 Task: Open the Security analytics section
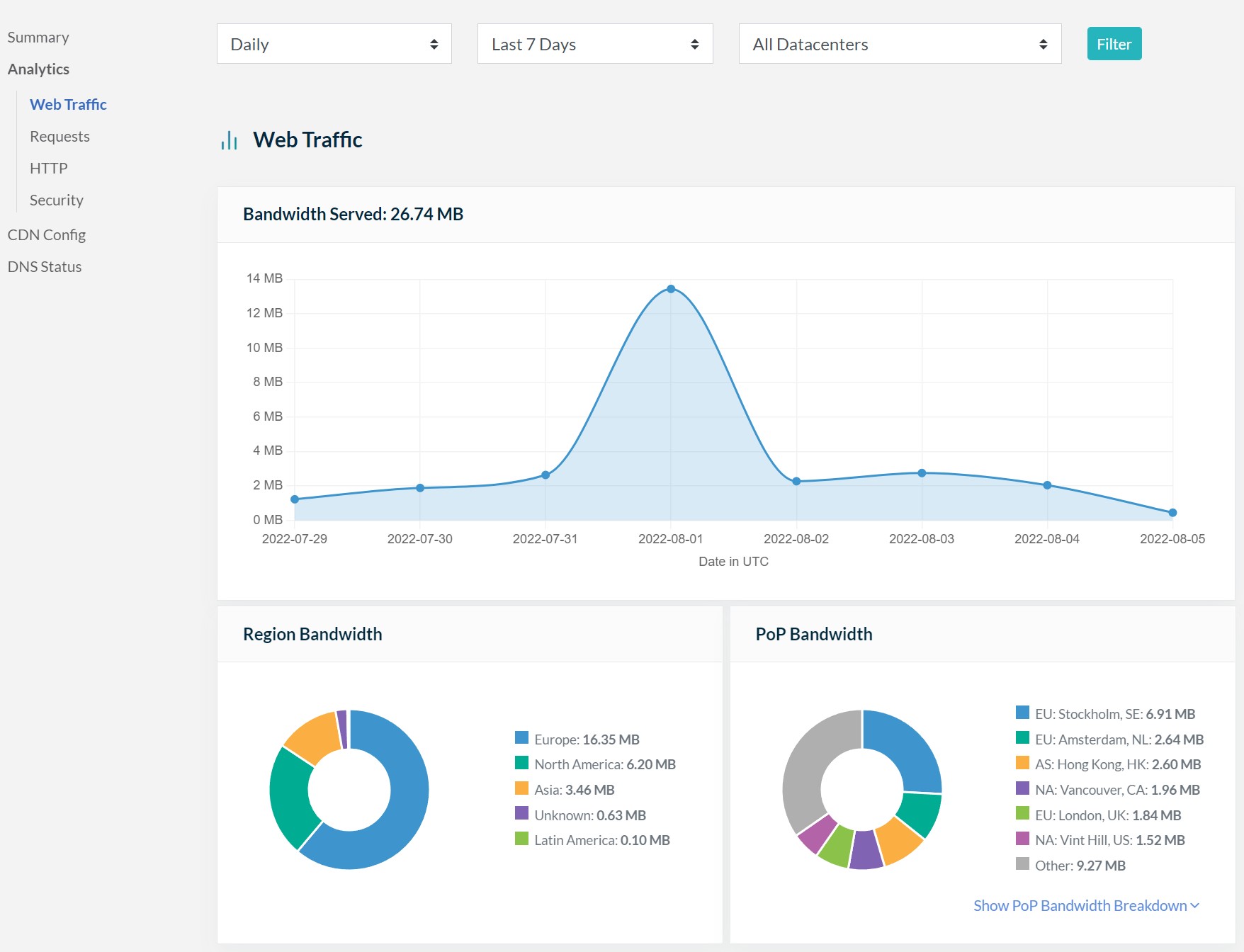(57, 200)
